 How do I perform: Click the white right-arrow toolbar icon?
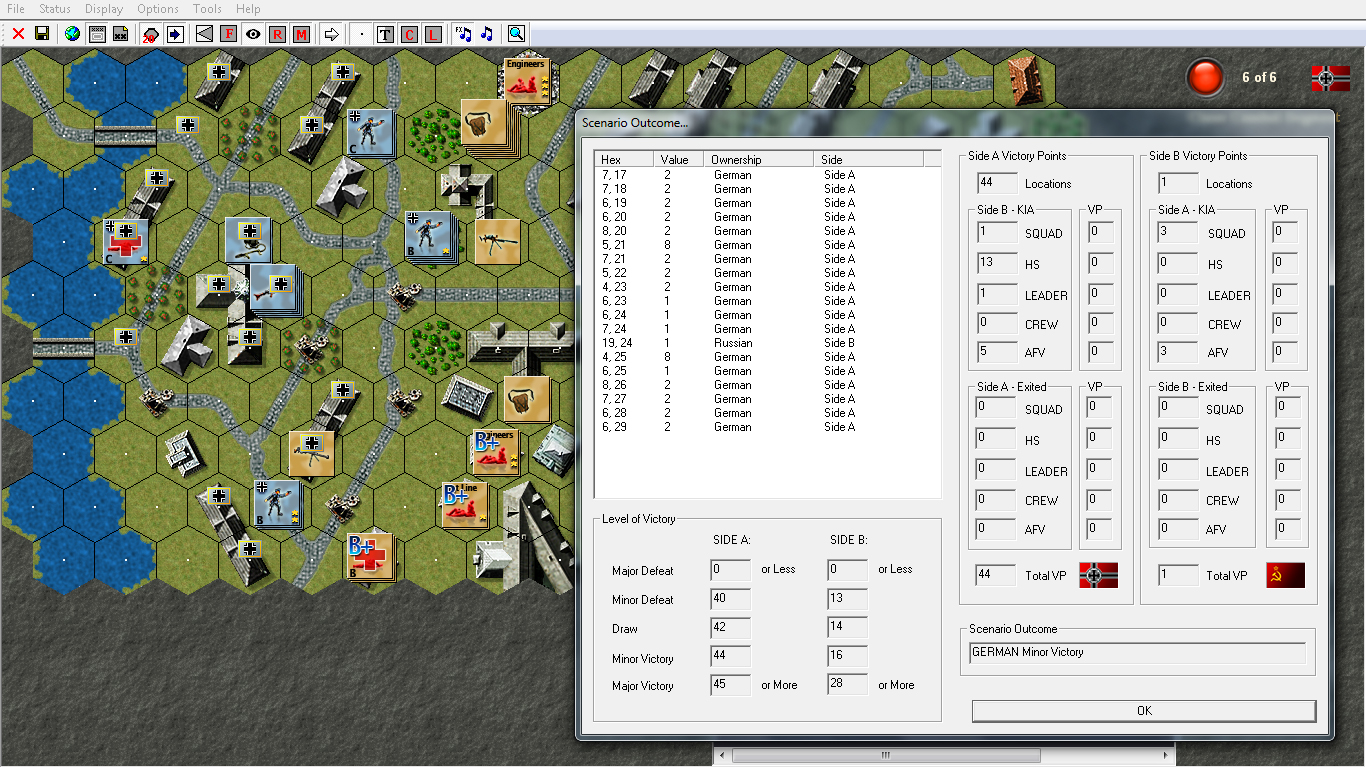coord(332,34)
